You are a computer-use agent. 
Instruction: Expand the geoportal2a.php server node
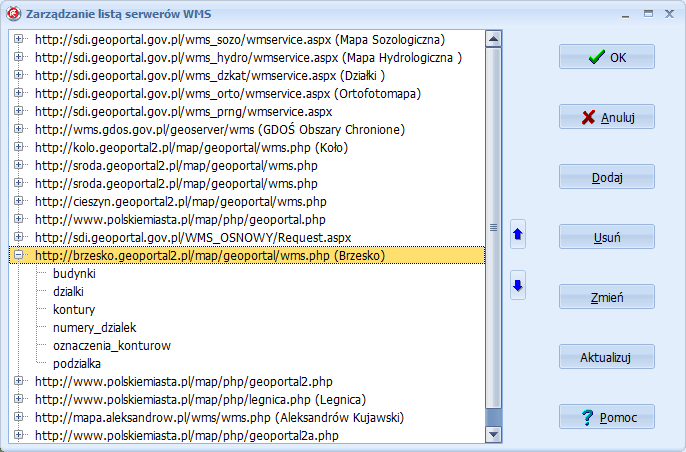click(x=18, y=435)
